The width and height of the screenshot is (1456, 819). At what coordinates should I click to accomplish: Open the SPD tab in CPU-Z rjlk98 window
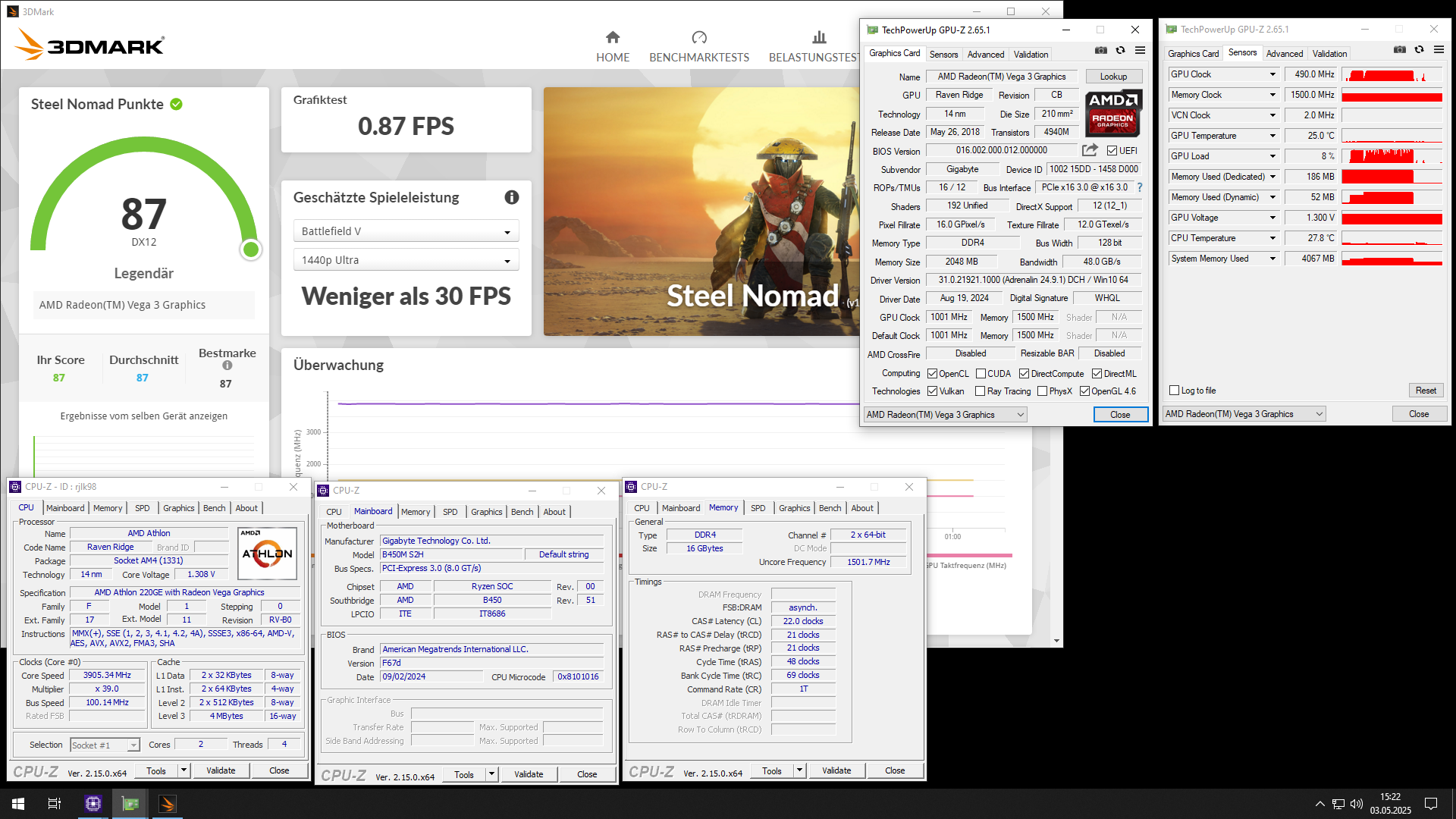click(x=142, y=508)
